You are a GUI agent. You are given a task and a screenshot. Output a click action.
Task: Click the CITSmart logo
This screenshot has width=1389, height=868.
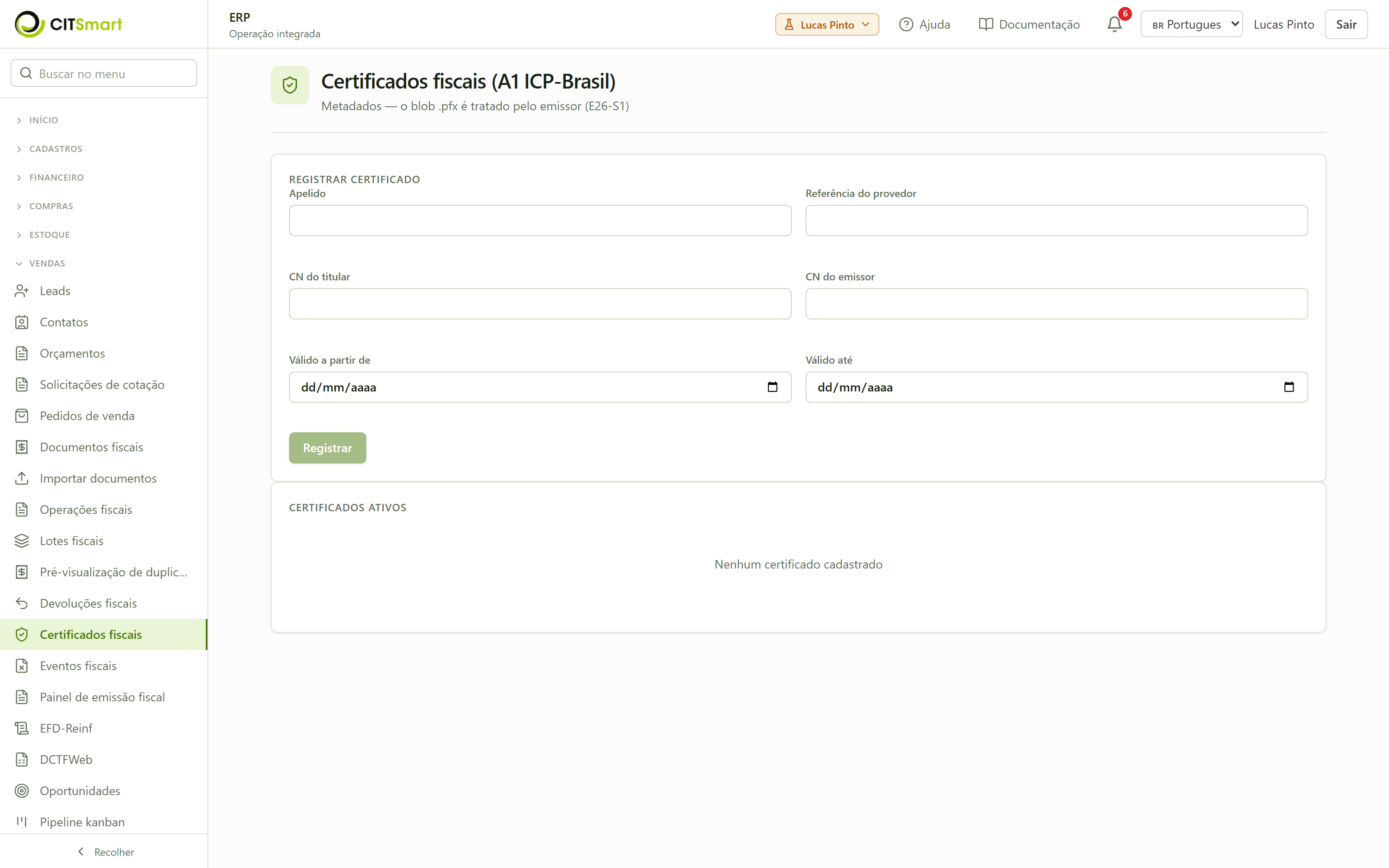pyautogui.click(x=68, y=24)
